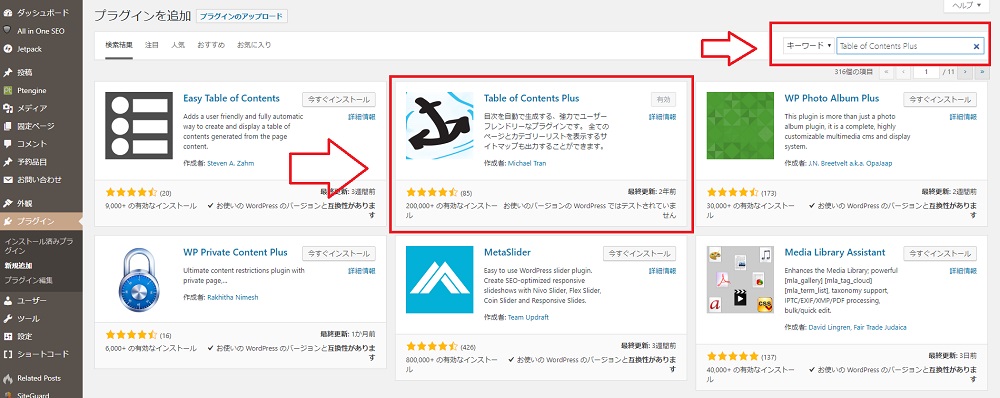This screenshot has width=1000, height=398.
Task: Install Media Library Assistant now
Action: (940, 253)
